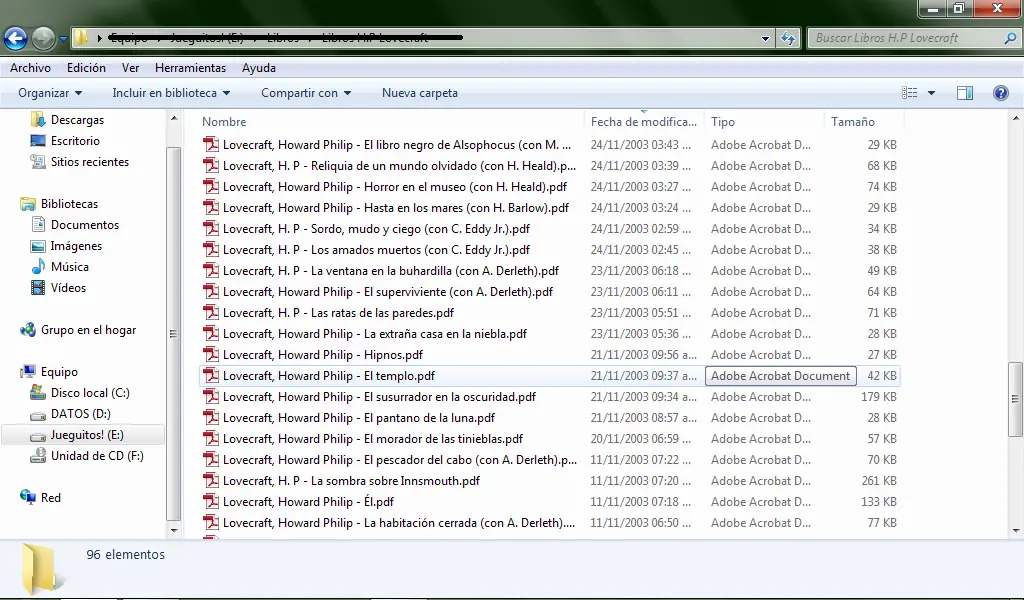
Task: Open the Herramientas menu
Action: [190, 68]
